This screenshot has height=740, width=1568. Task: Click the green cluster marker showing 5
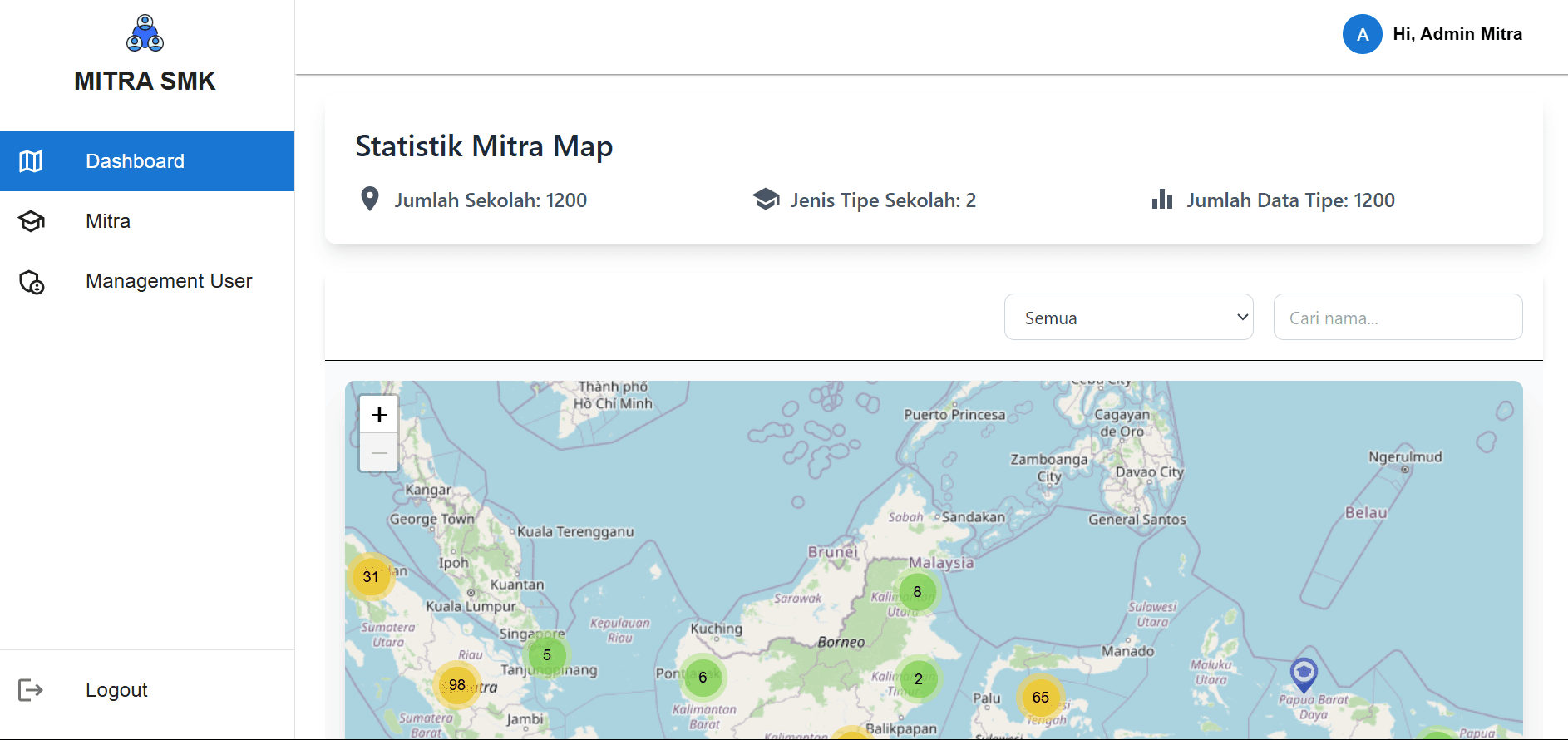point(547,655)
